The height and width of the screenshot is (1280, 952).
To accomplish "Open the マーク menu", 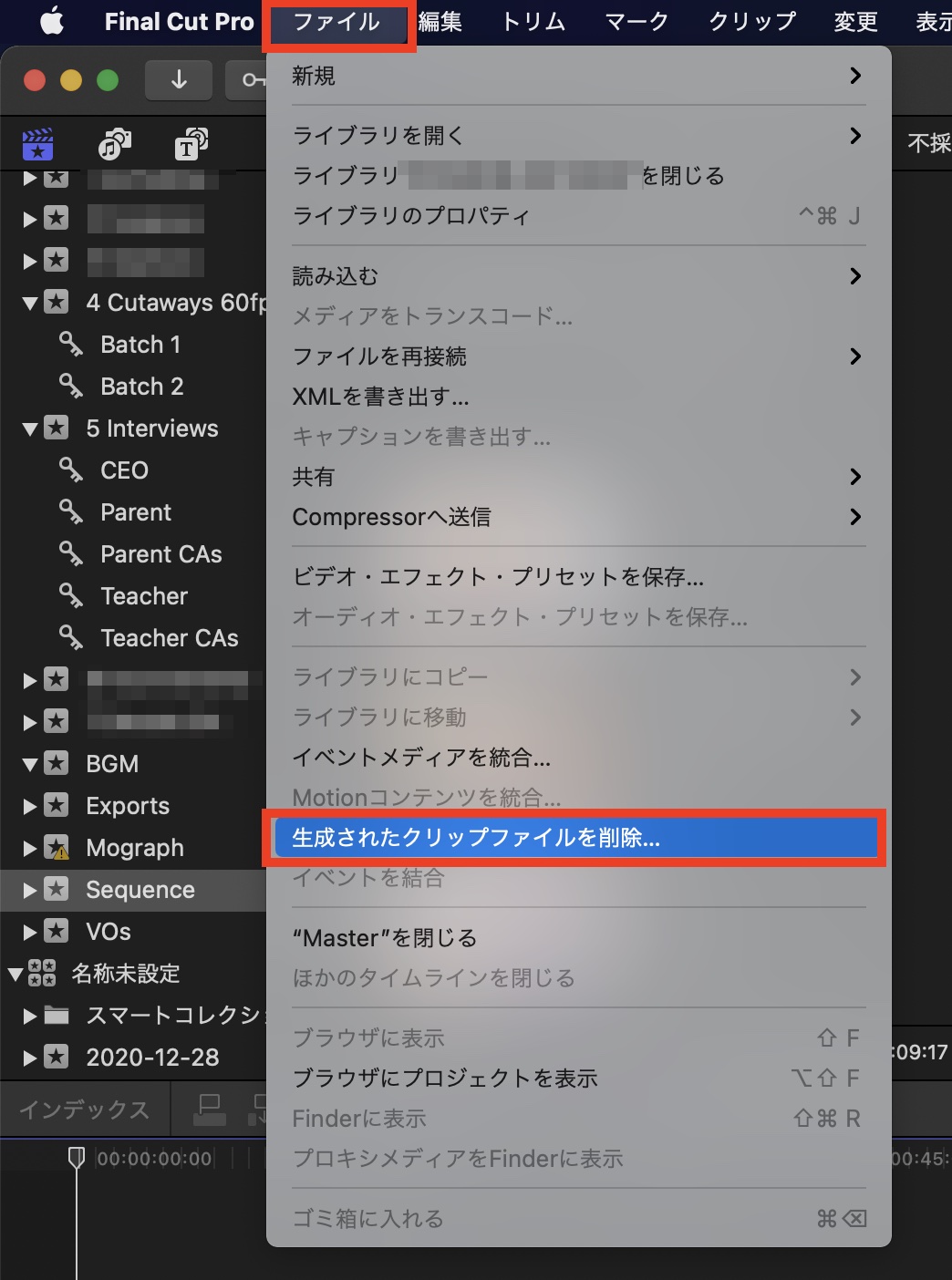I will pos(636,21).
